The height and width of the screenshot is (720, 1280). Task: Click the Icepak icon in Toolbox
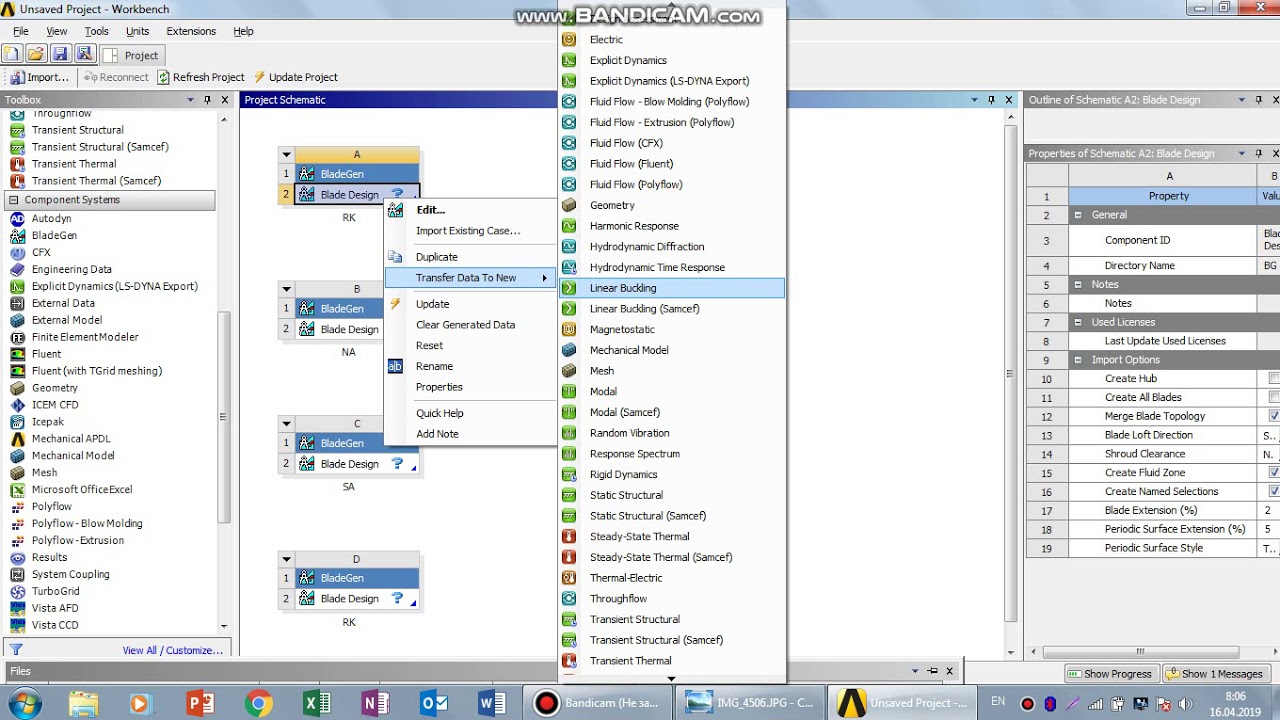17,422
